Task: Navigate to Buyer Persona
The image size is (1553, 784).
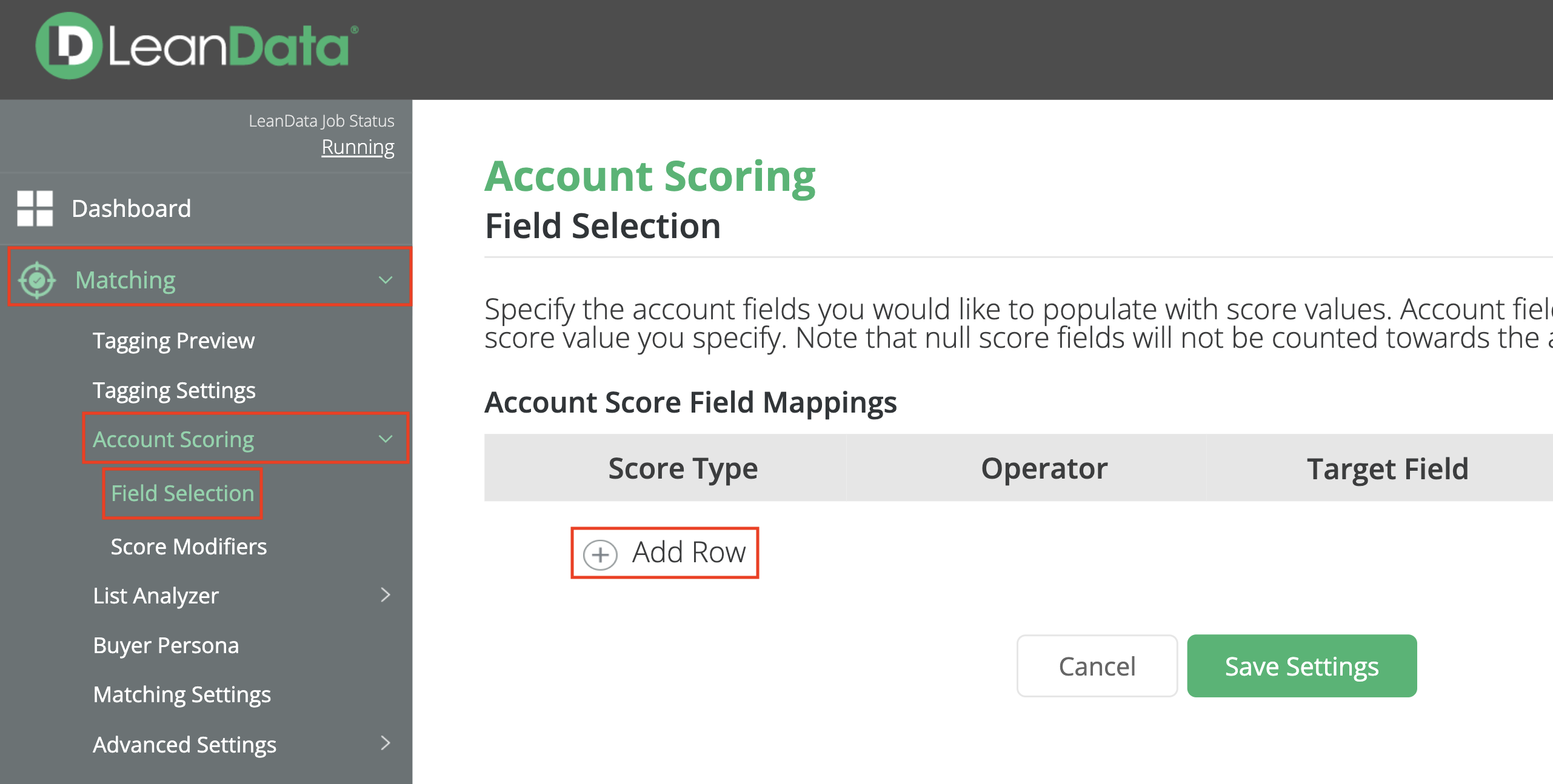Action: coord(166,645)
